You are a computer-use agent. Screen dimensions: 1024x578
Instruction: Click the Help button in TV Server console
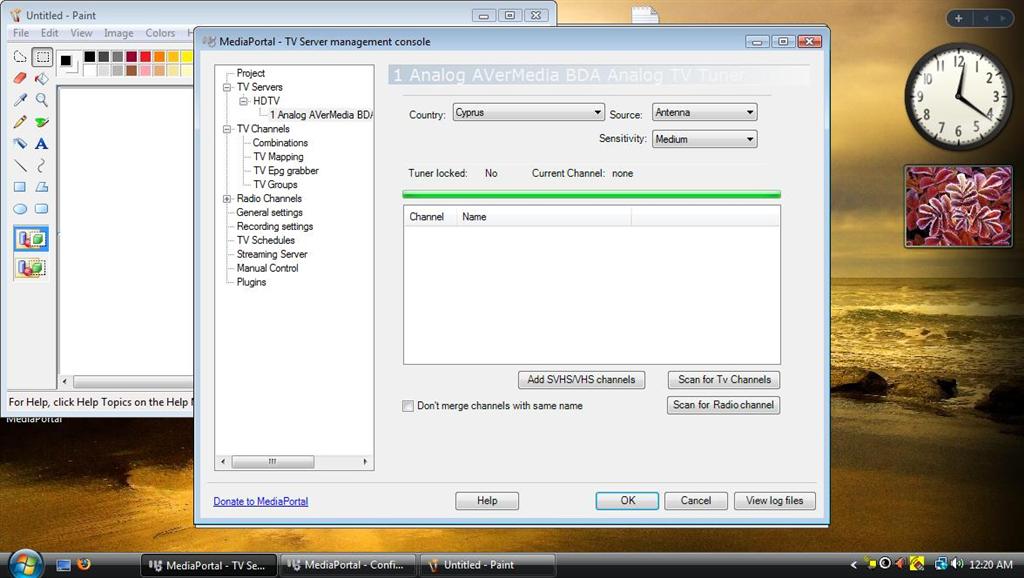click(x=487, y=501)
